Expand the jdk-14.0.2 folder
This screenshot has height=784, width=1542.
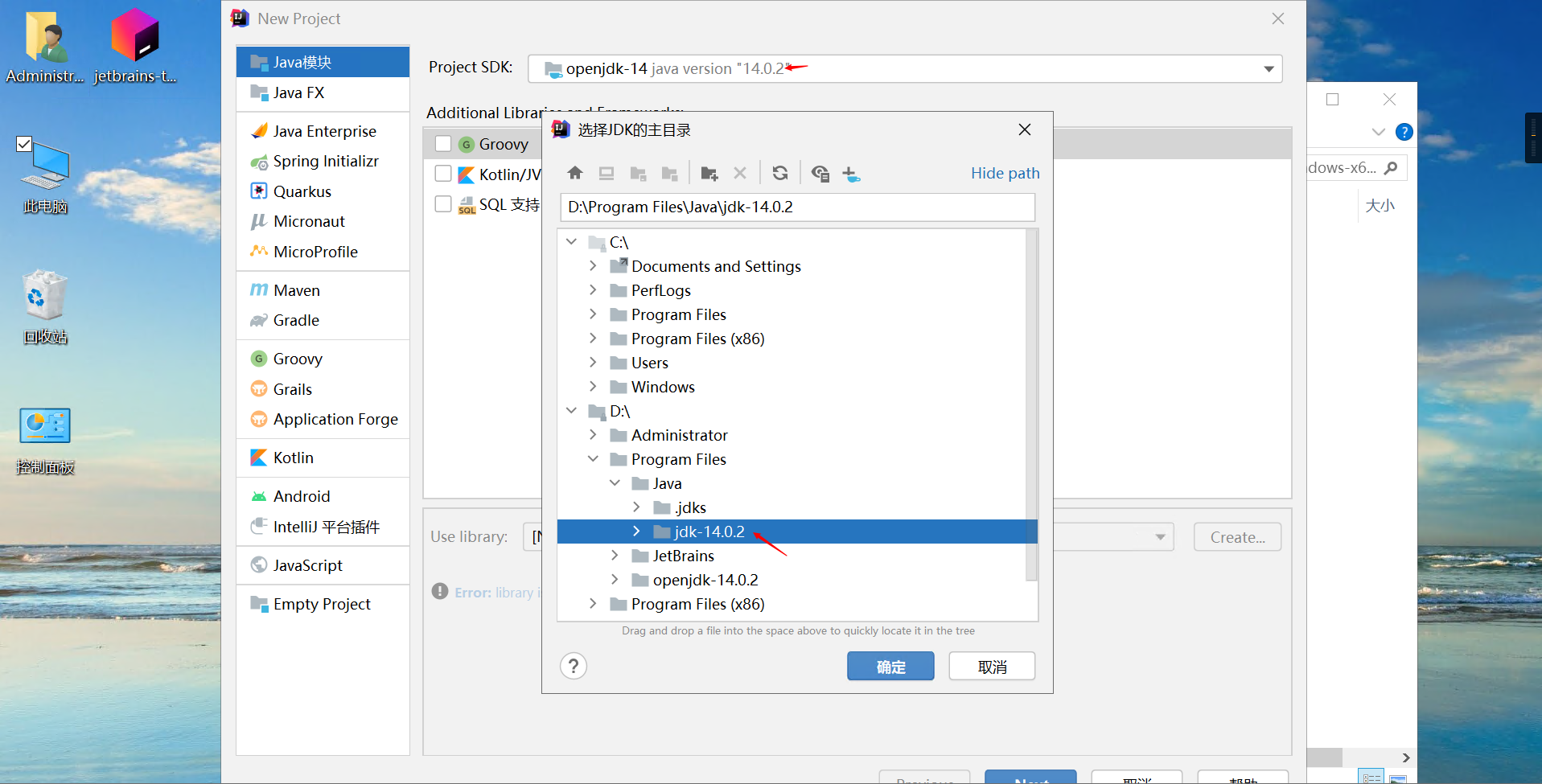636,531
